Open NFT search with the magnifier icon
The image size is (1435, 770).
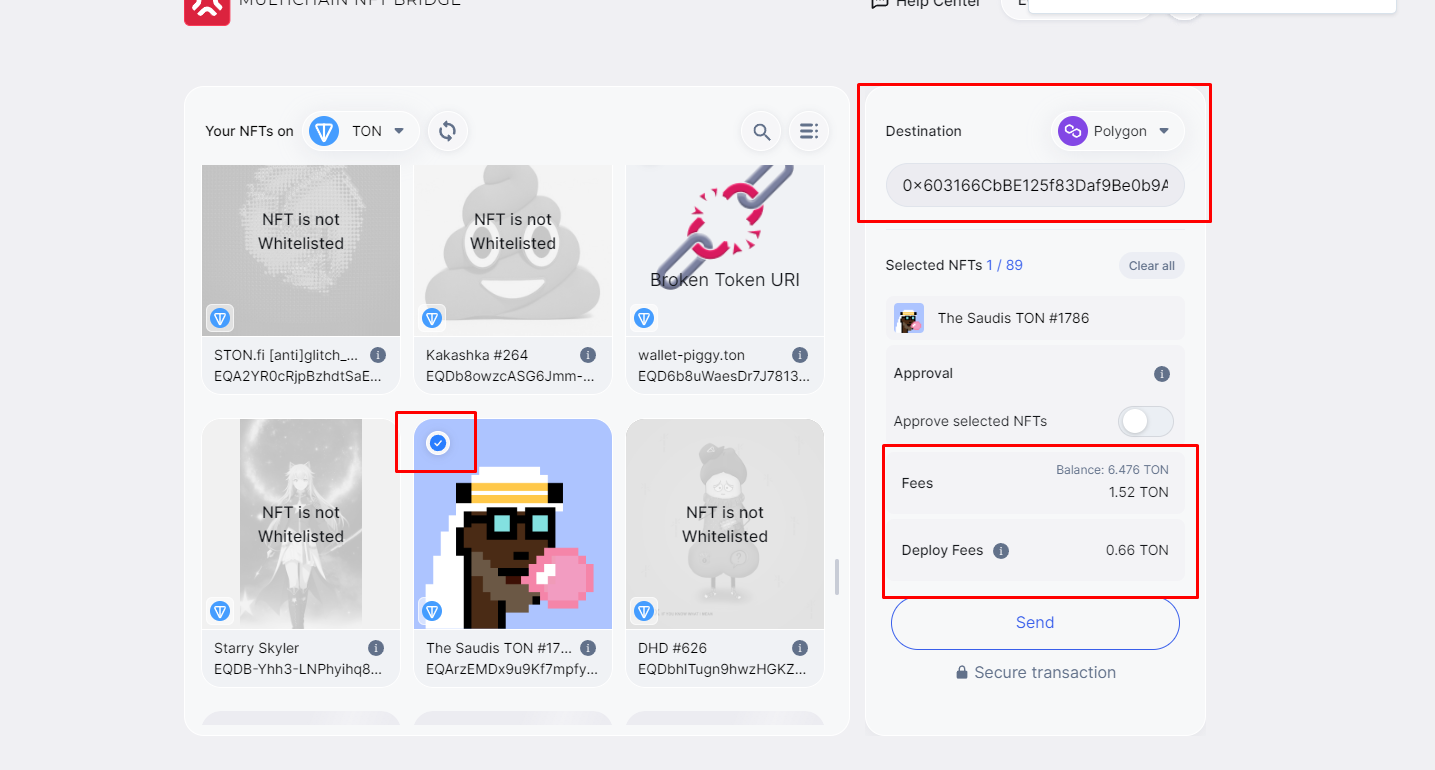tap(762, 131)
